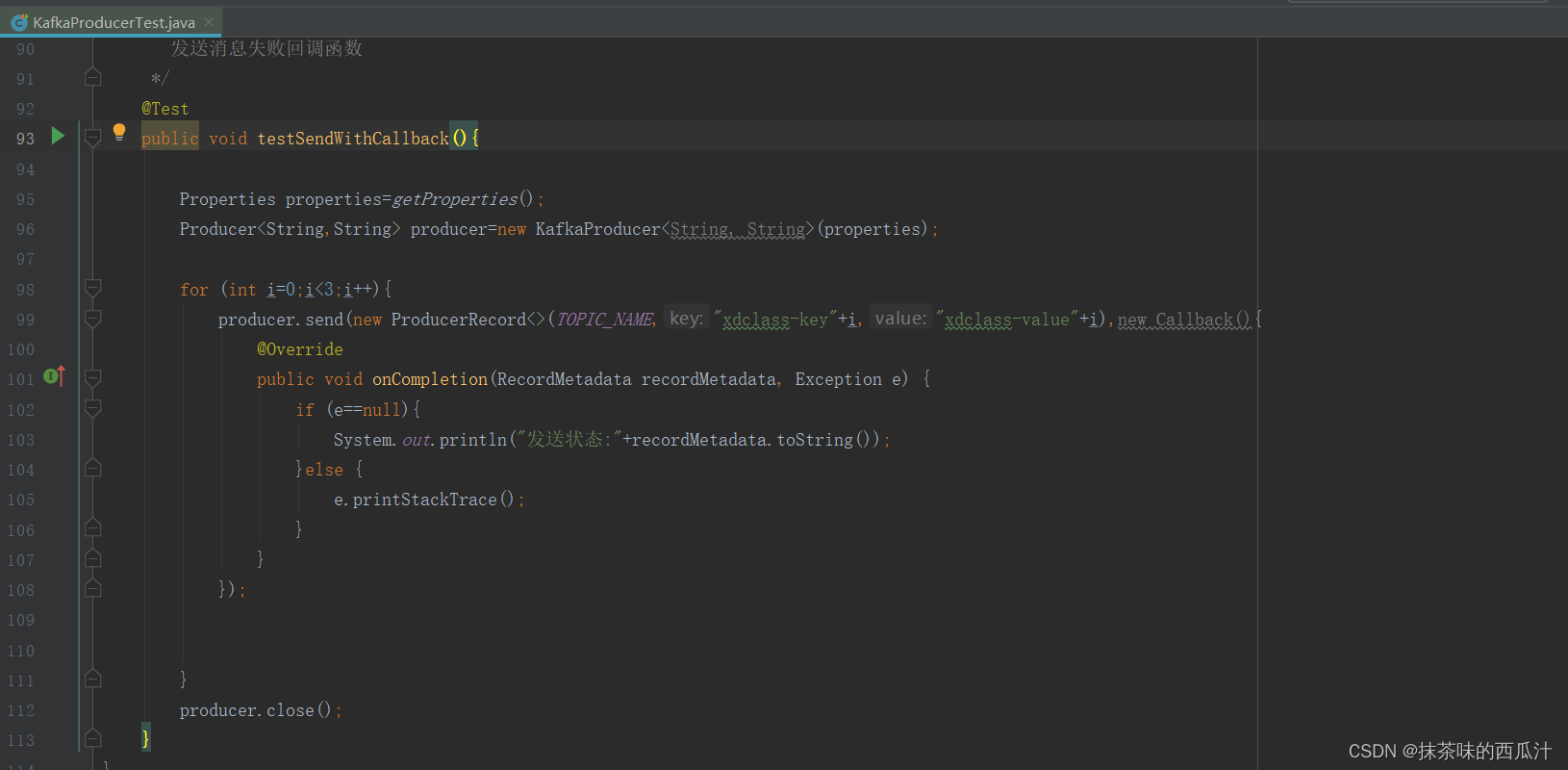Click the comment end fold marker on line 91
The image size is (1568, 770).
click(x=93, y=77)
